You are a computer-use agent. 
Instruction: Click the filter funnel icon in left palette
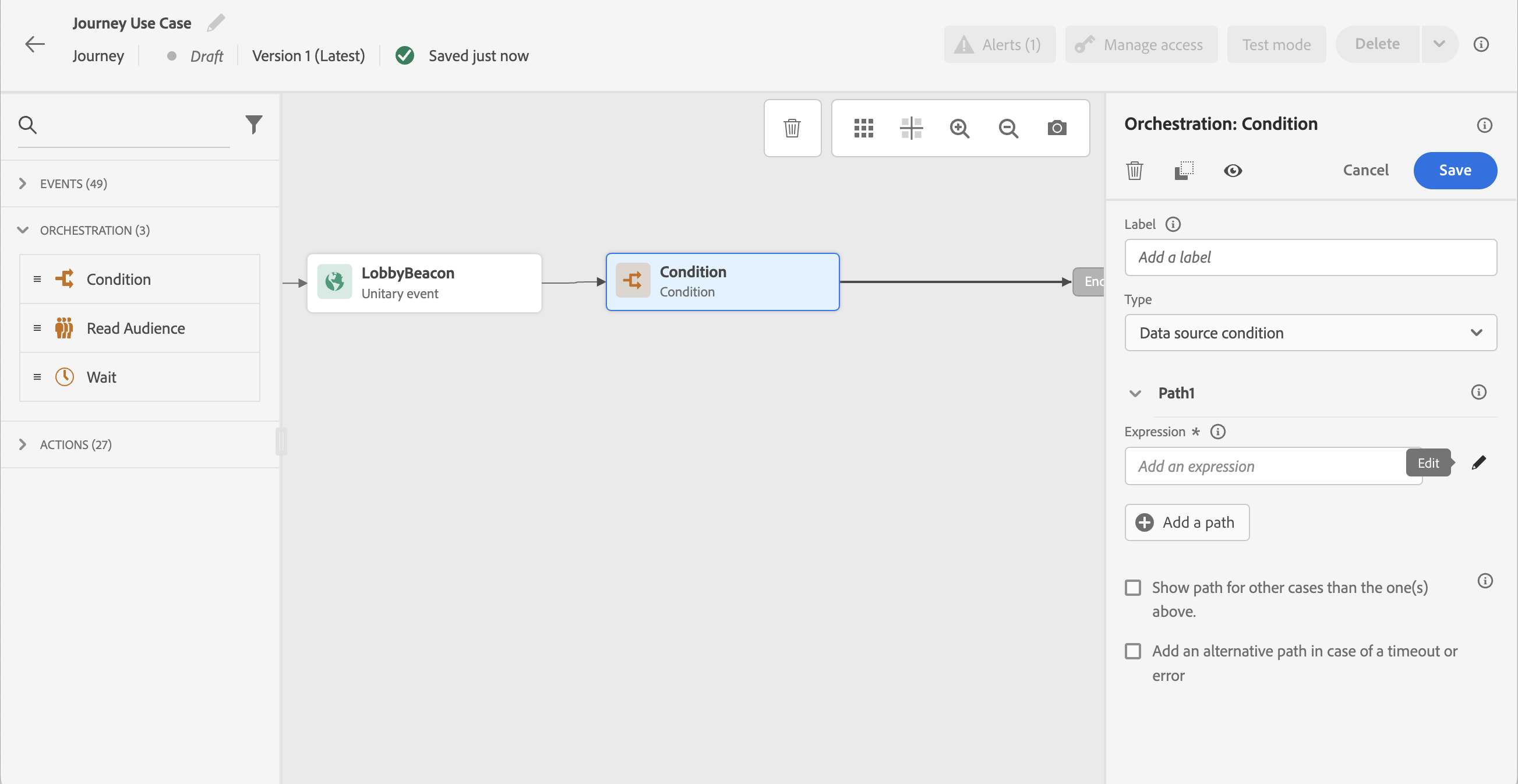click(x=253, y=124)
